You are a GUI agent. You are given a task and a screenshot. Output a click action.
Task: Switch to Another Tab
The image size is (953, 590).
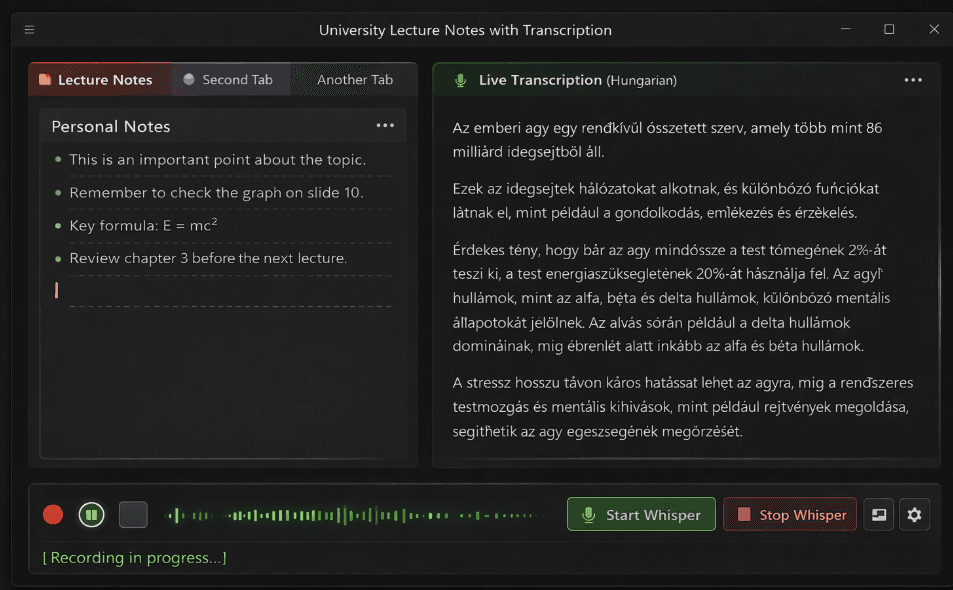pos(354,80)
